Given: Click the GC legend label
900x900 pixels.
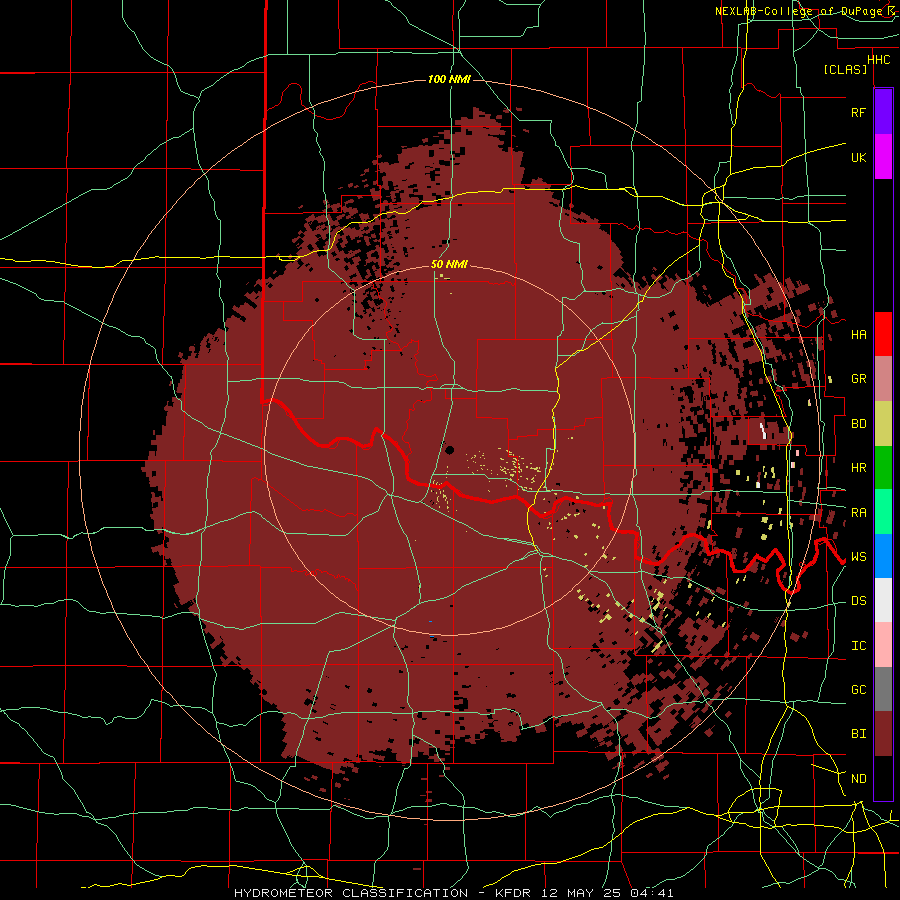Looking at the screenshot, I should click(x=858, y=690).
